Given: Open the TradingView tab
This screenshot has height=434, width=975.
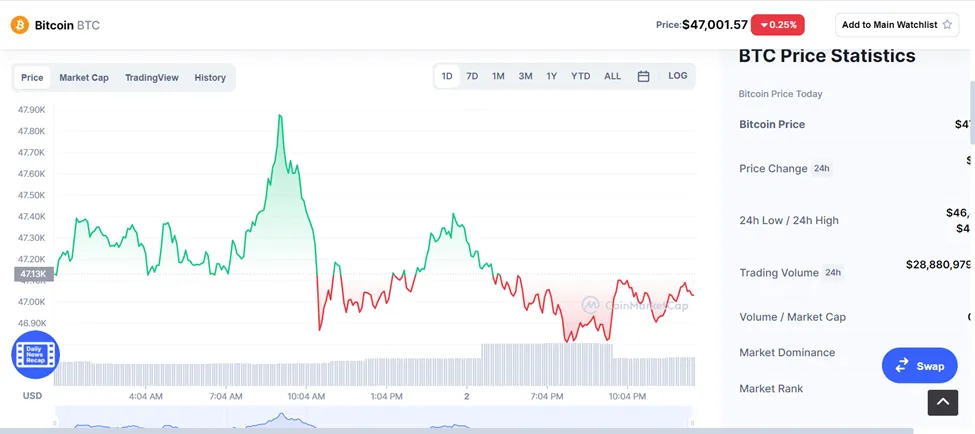Looking at the screenshot, I should coord(152,78).
